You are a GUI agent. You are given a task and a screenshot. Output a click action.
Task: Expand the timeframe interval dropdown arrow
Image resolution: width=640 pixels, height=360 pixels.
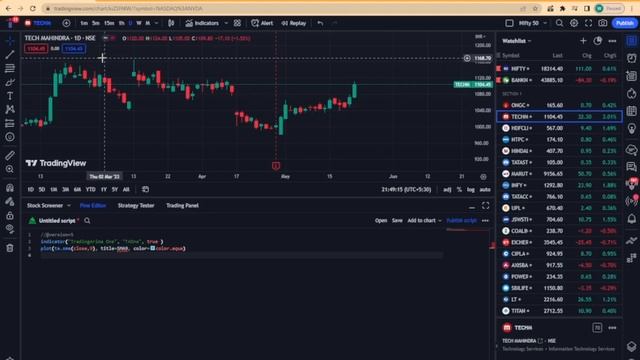(156, 23)
